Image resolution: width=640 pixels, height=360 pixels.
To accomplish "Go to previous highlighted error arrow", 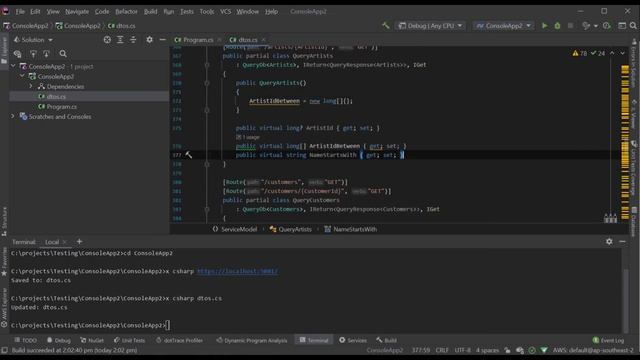I will pos(612,53).
